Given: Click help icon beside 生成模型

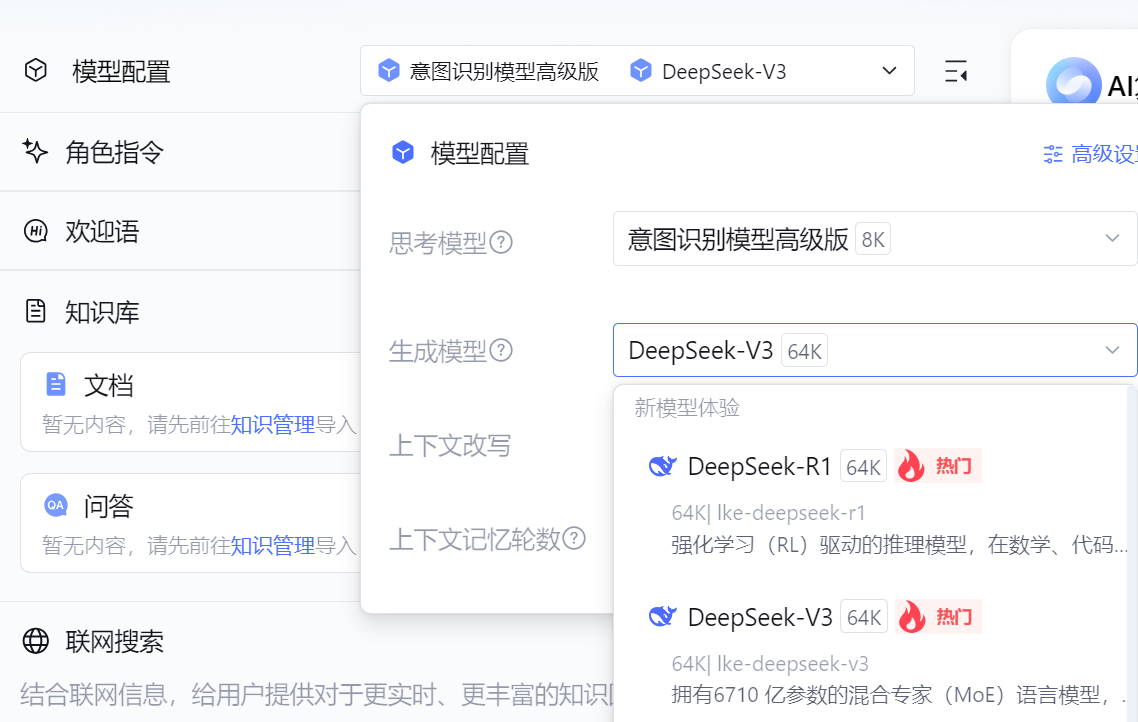Looking at the screenshot, I should coord(501,350).
